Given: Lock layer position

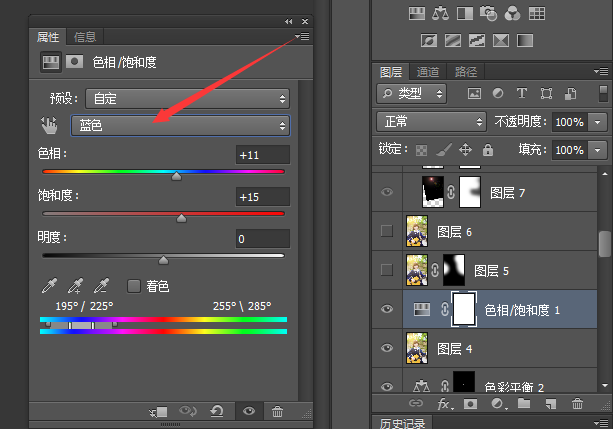Looking at the screenshot, I should point(465,149).
